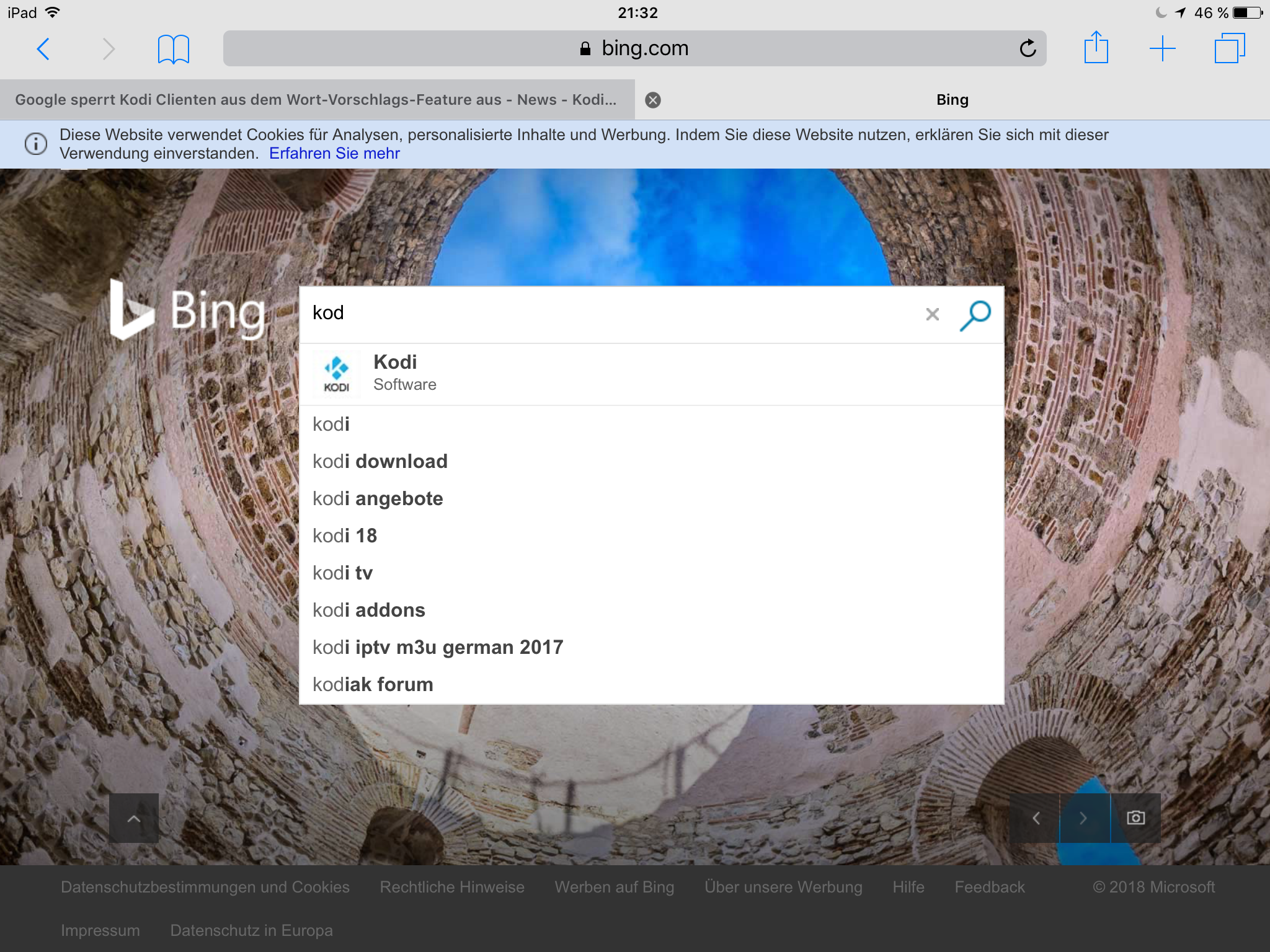Viewport: 1270px width, 952px height.
Task: Open the Erfahren Sie mehr link
Action: pyautogui.click(x=334, y=153)
